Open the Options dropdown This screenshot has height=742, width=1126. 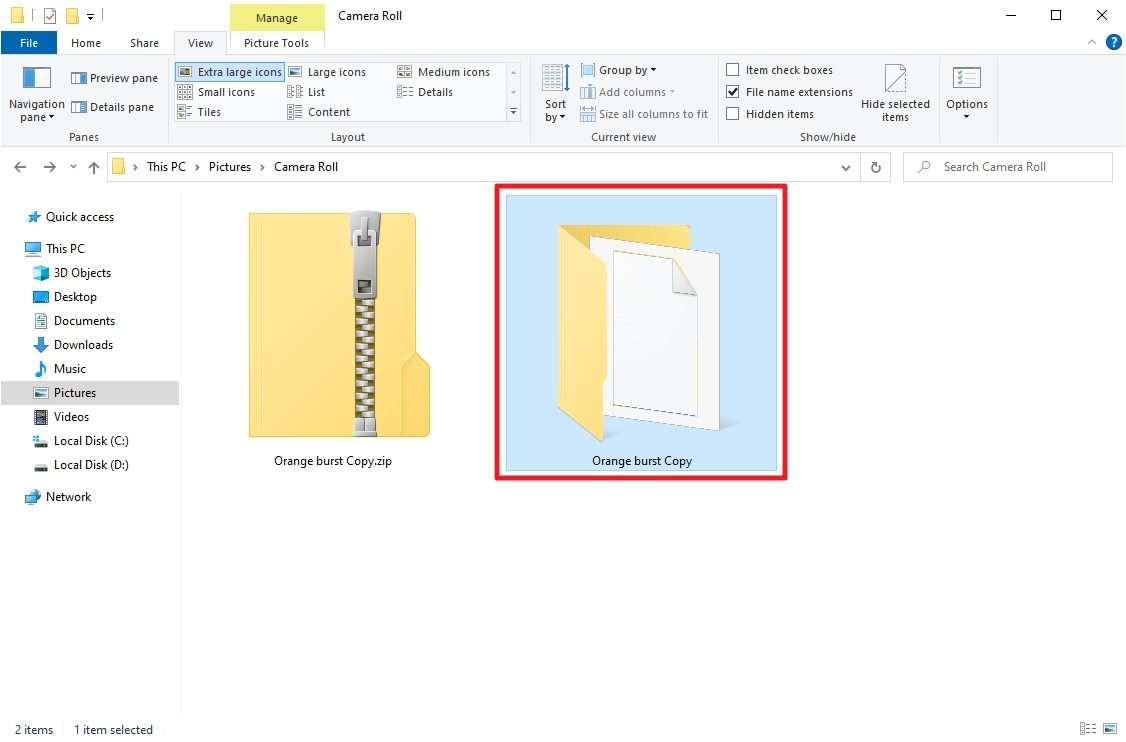(967, 94)
